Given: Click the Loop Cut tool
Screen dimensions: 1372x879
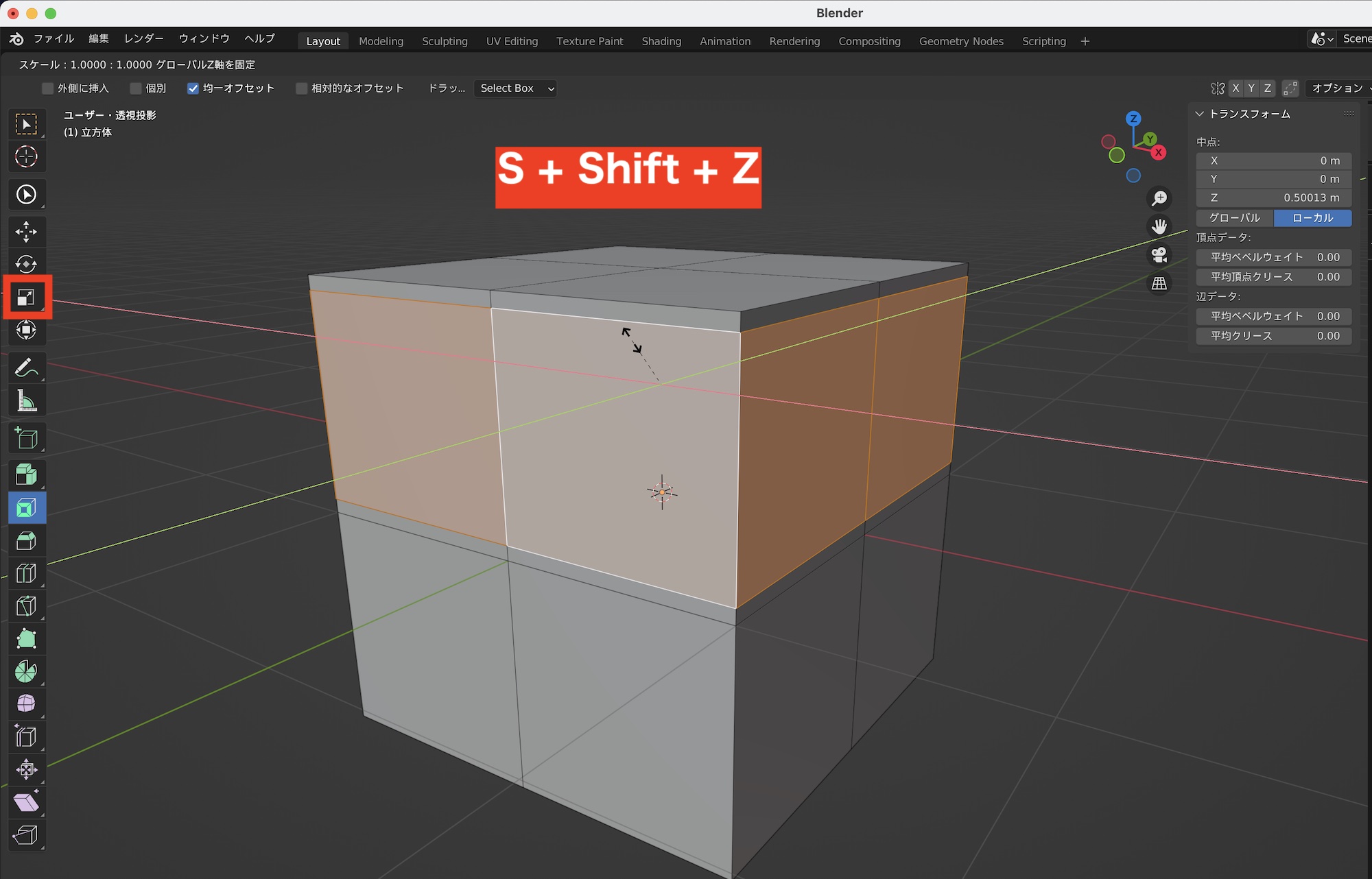Looking at the screenshot, I should (x=26, y=573).
